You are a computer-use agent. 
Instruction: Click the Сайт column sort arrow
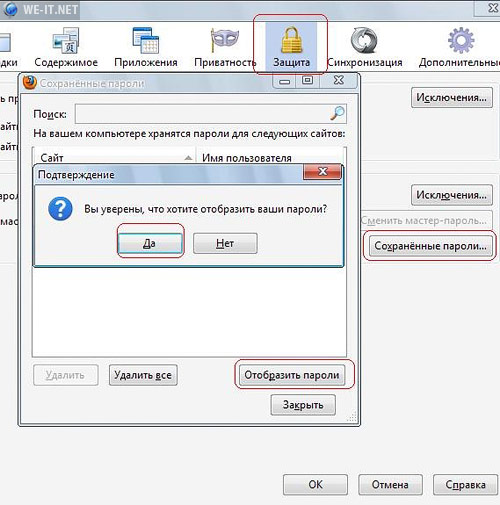pyautogui.click(x=188, y=158)
